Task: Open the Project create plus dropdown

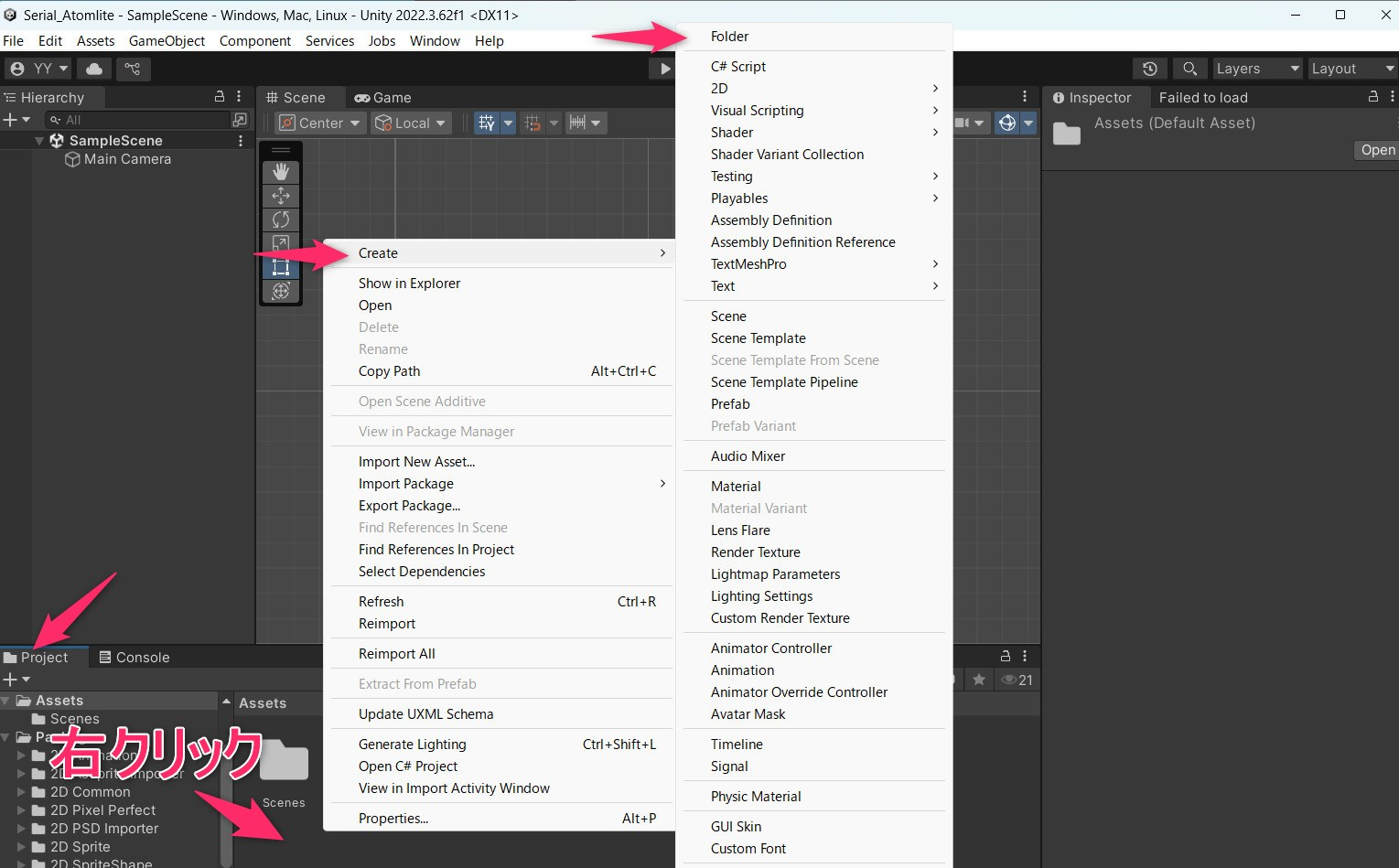Action: [16, 680]
